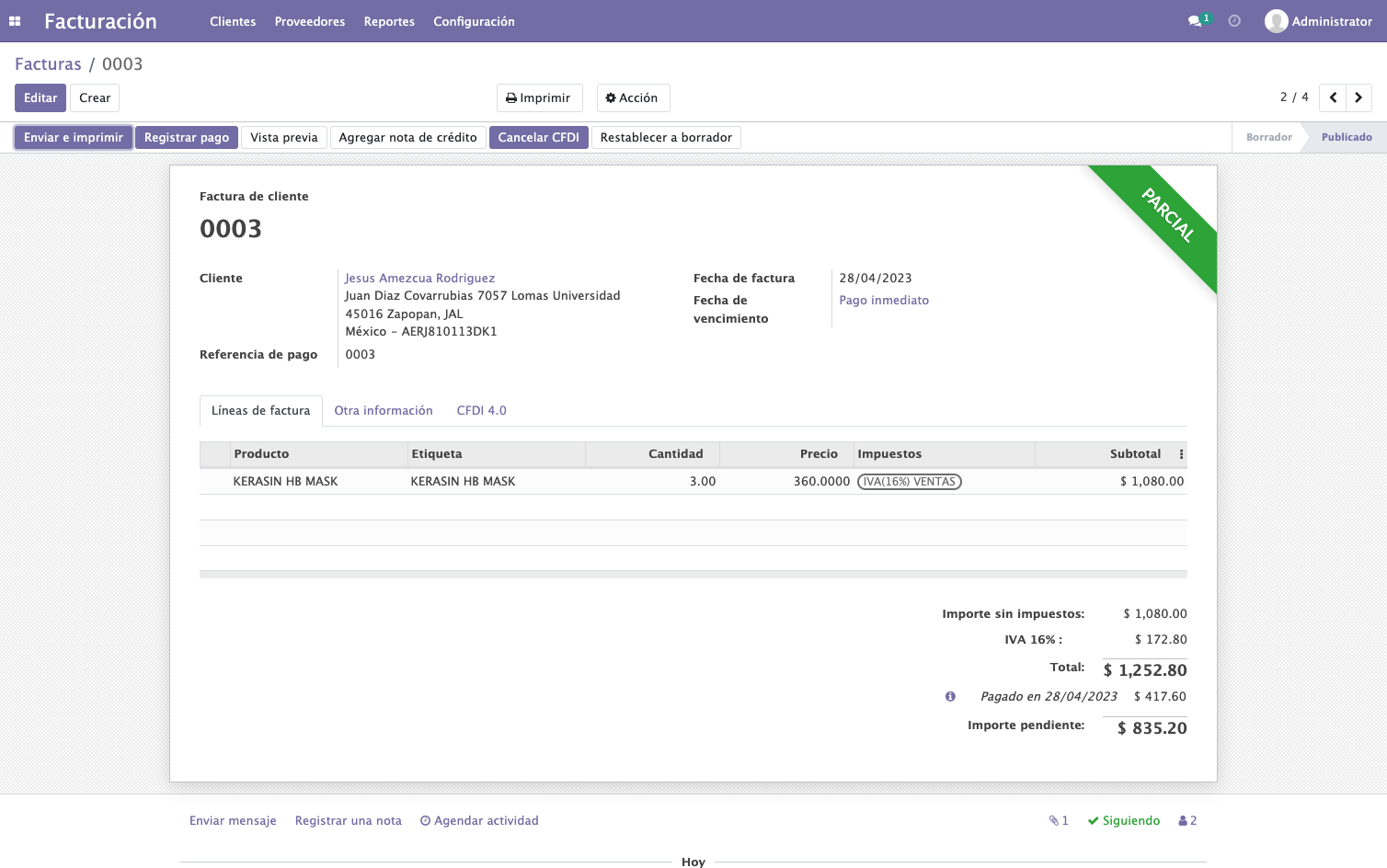Open the apps grid menu icon
The image size is (1387, 868).
(15, 21)
